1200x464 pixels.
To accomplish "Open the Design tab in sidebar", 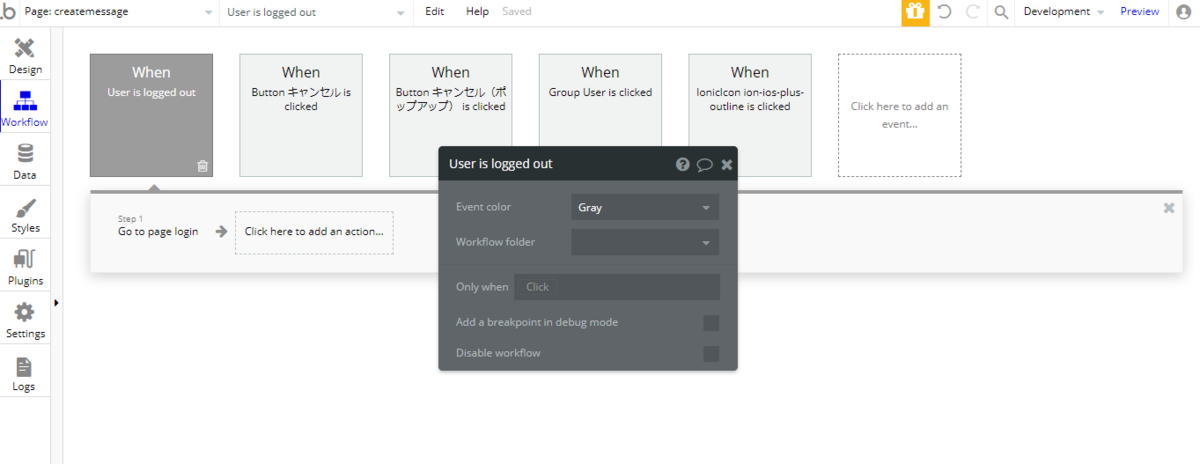I will tap(25, 56).
